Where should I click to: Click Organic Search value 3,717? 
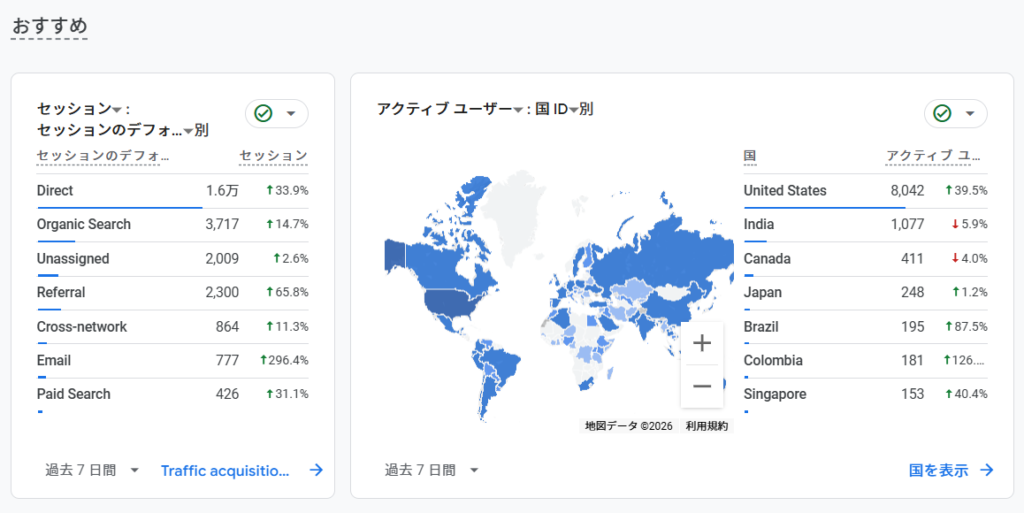(222, 225)
